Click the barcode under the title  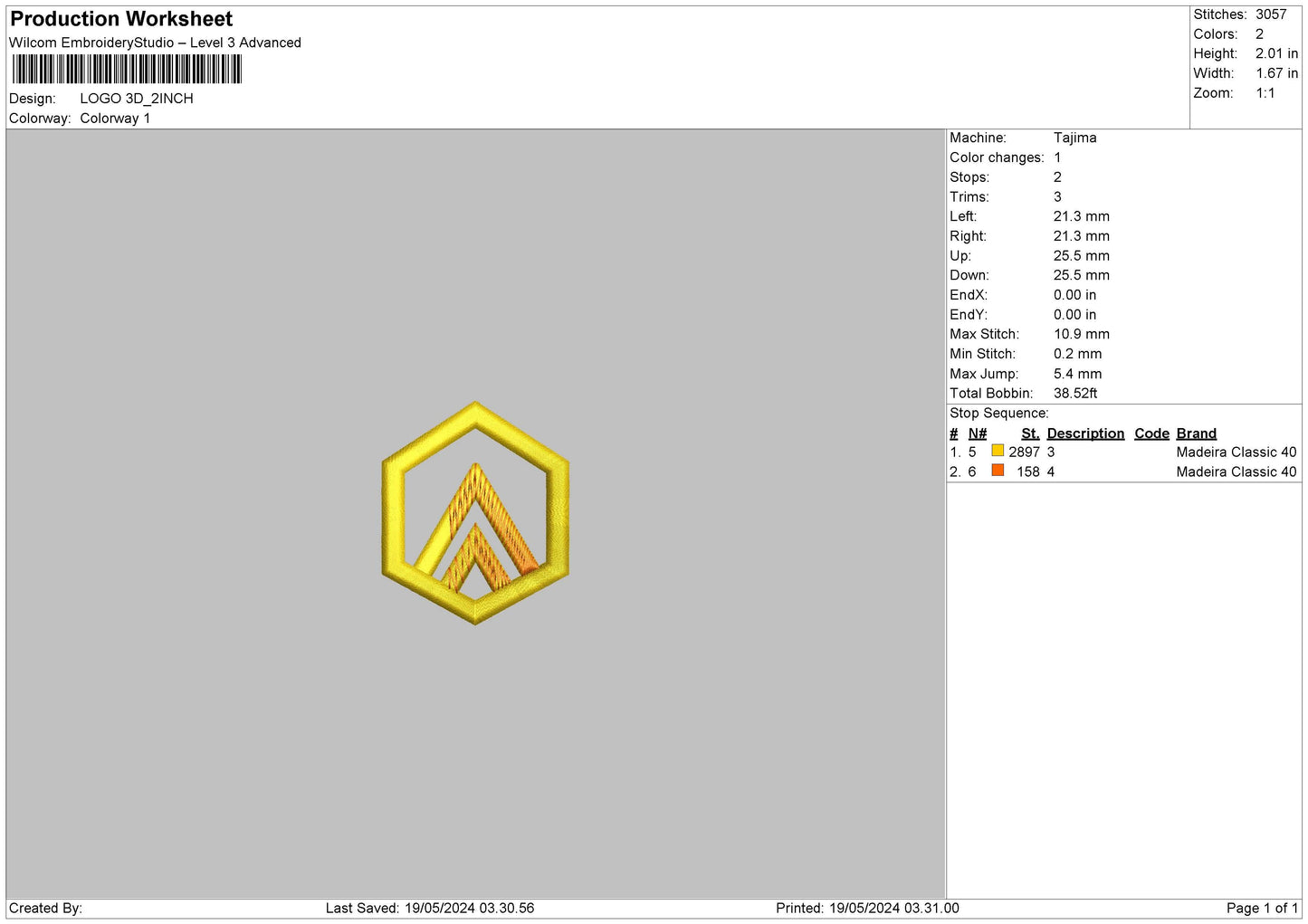(x=127, y=70)
